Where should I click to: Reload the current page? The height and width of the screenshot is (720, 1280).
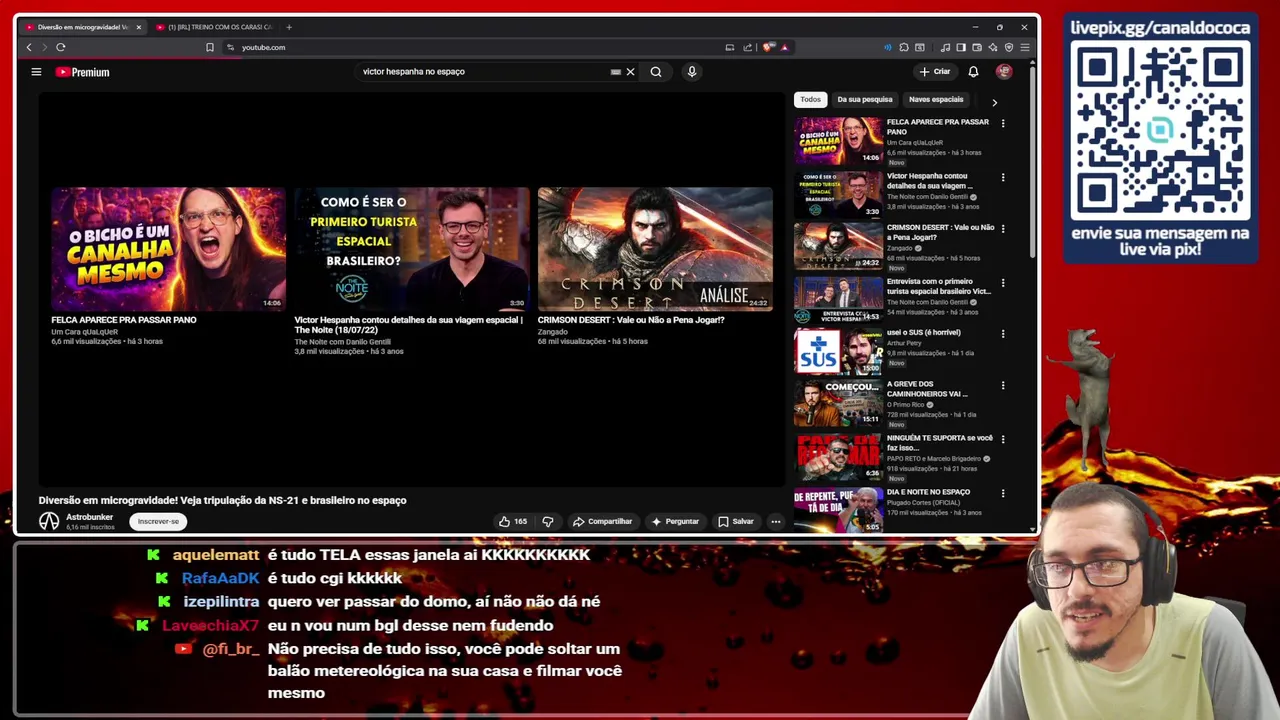(61, 47)
